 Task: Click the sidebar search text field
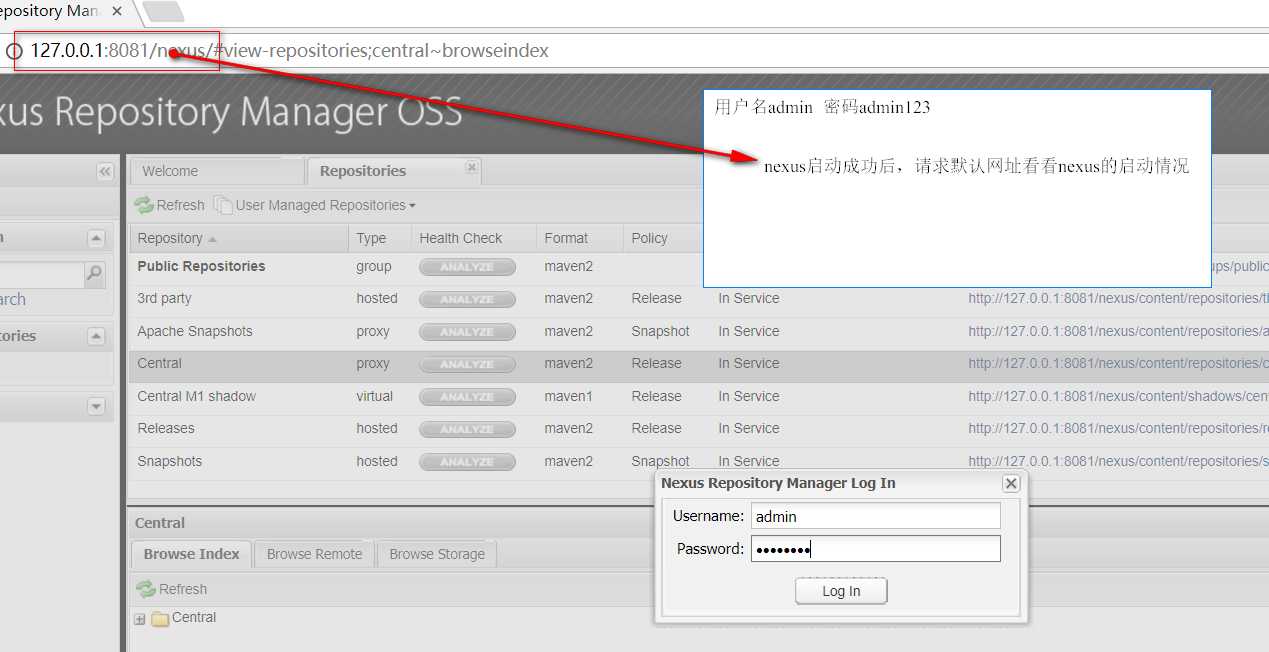click(x=42, y=274)
